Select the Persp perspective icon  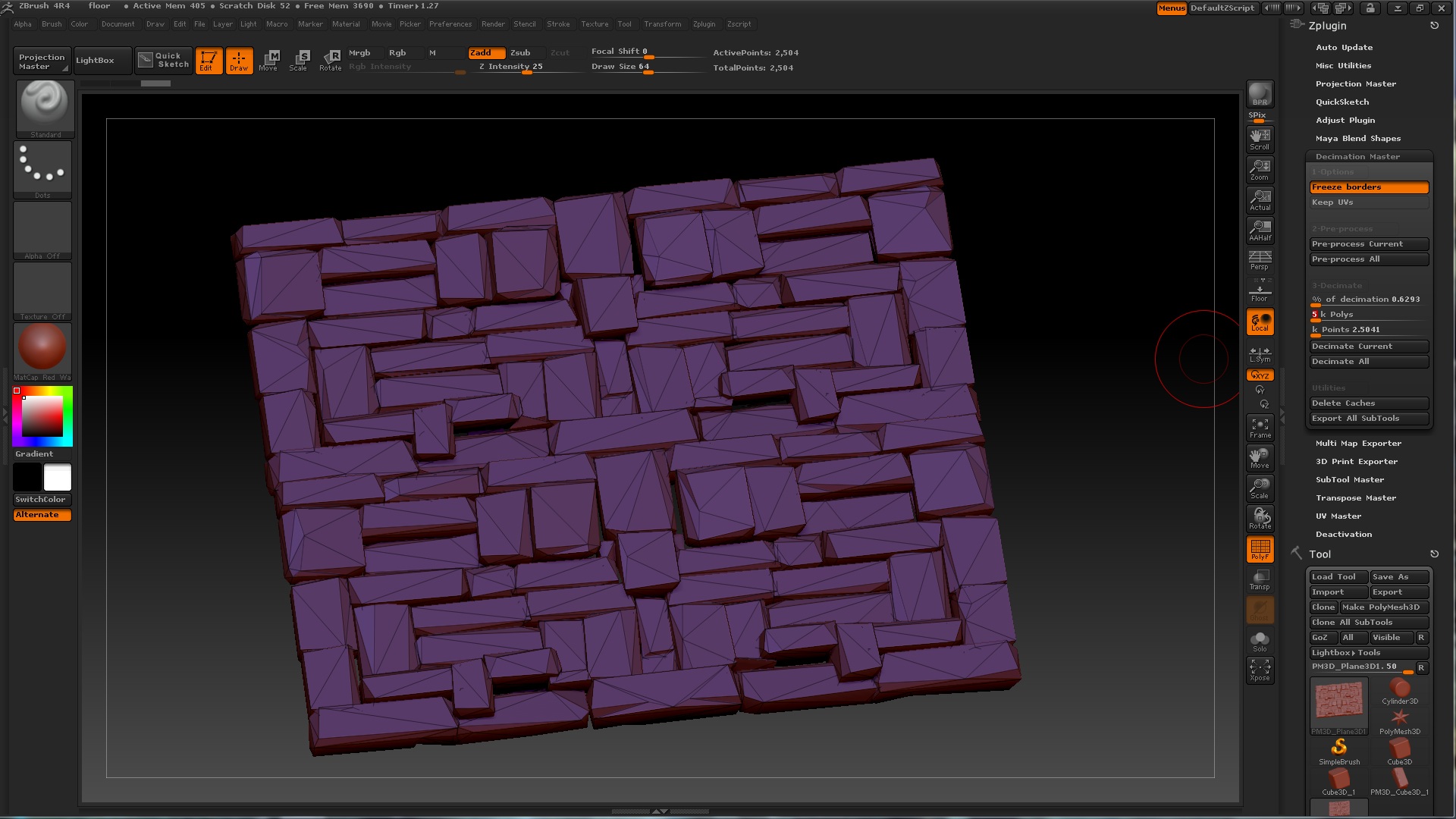click(x=1260, y=260)
